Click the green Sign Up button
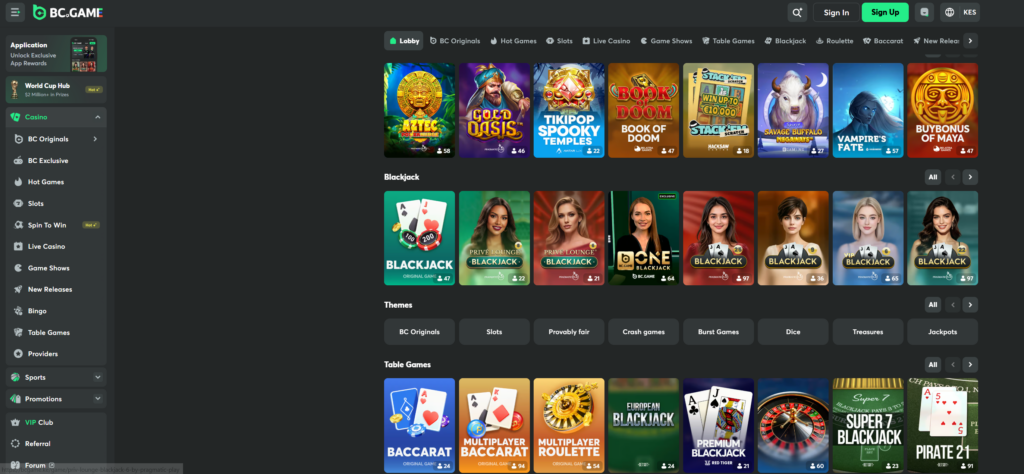Viewport: 1024px width, 474px height. point(885,12)
